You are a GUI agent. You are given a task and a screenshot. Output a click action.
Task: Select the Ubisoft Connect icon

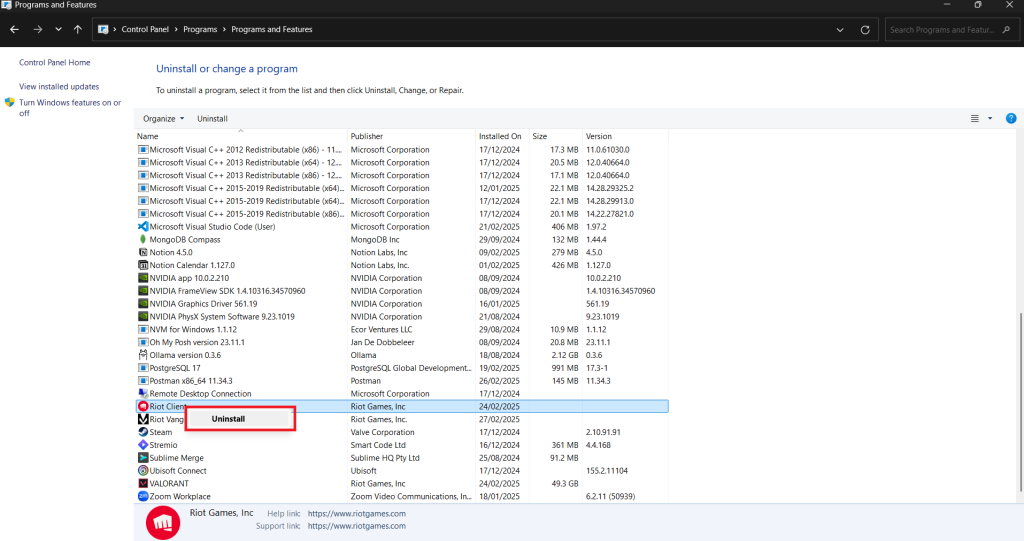pyautogui.click(x=143, y=470)
